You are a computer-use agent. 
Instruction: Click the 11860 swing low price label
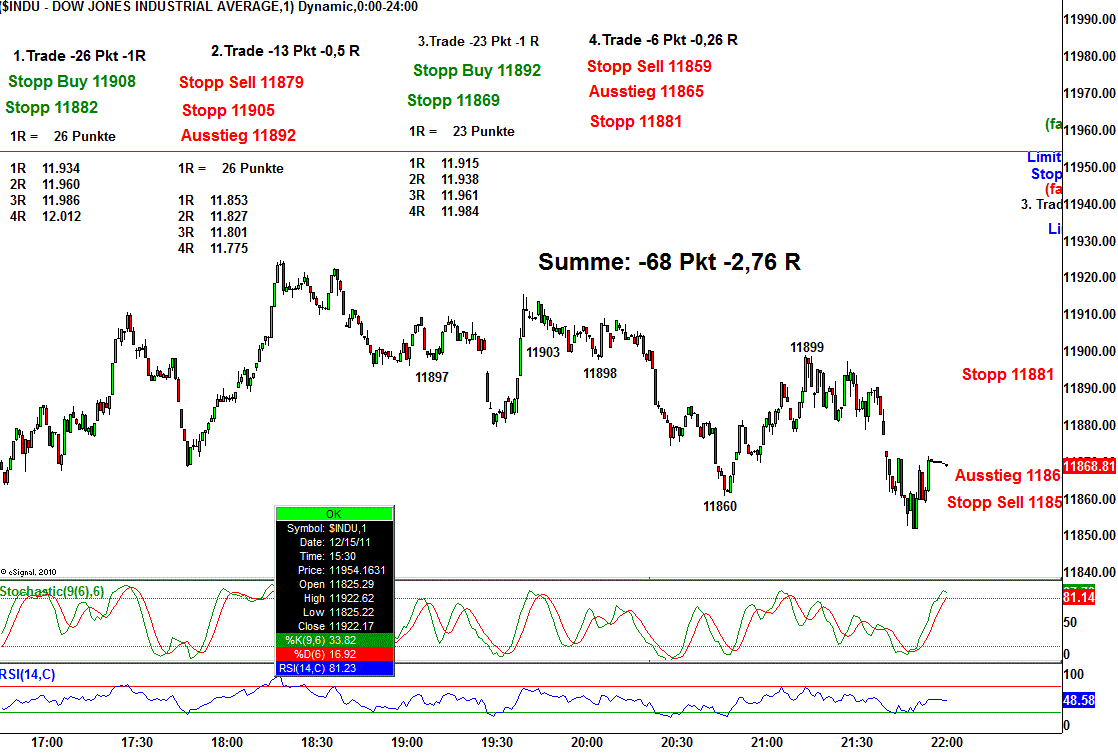pos(720,506)
